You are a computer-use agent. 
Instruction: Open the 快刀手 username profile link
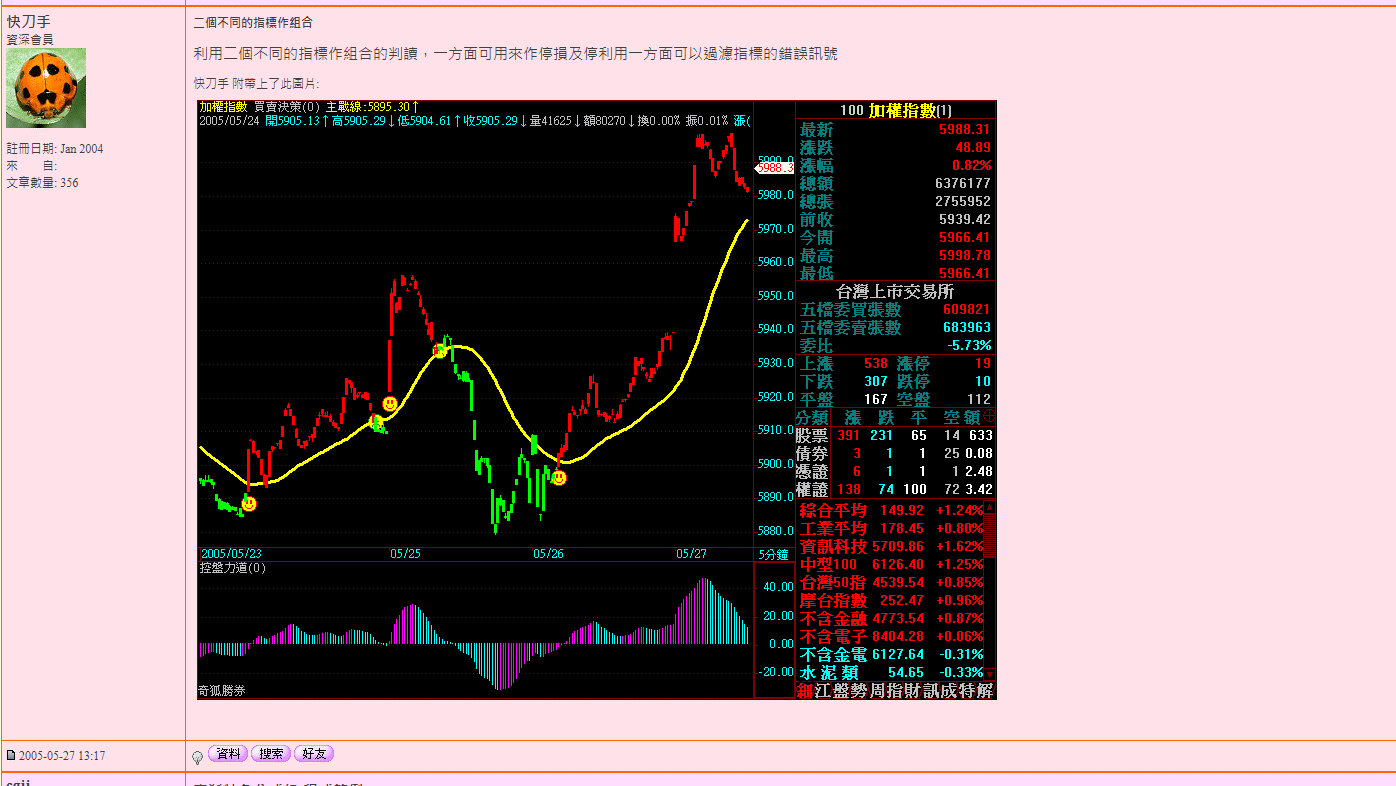click(x=28, y=22)
